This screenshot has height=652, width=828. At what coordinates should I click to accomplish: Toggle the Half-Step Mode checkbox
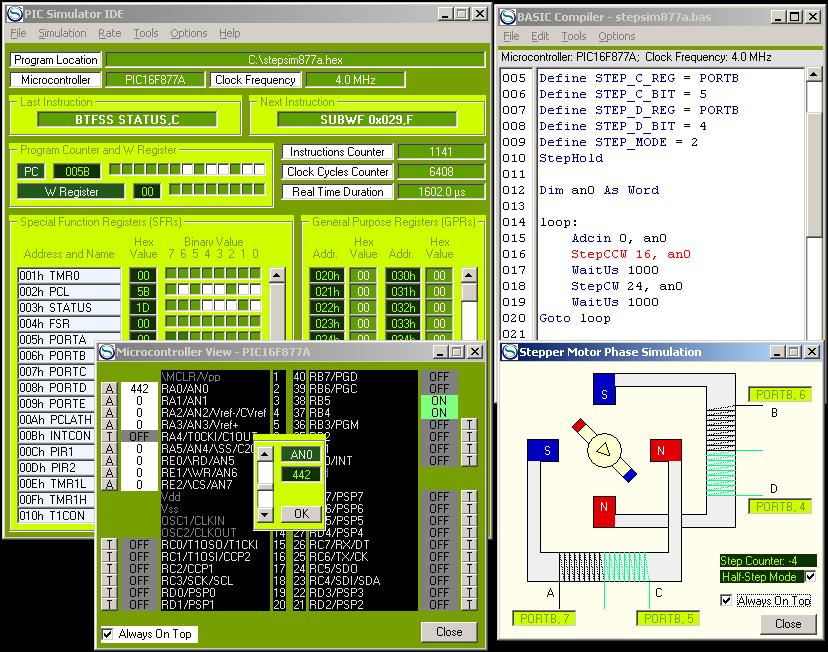[x=810, y=577]
